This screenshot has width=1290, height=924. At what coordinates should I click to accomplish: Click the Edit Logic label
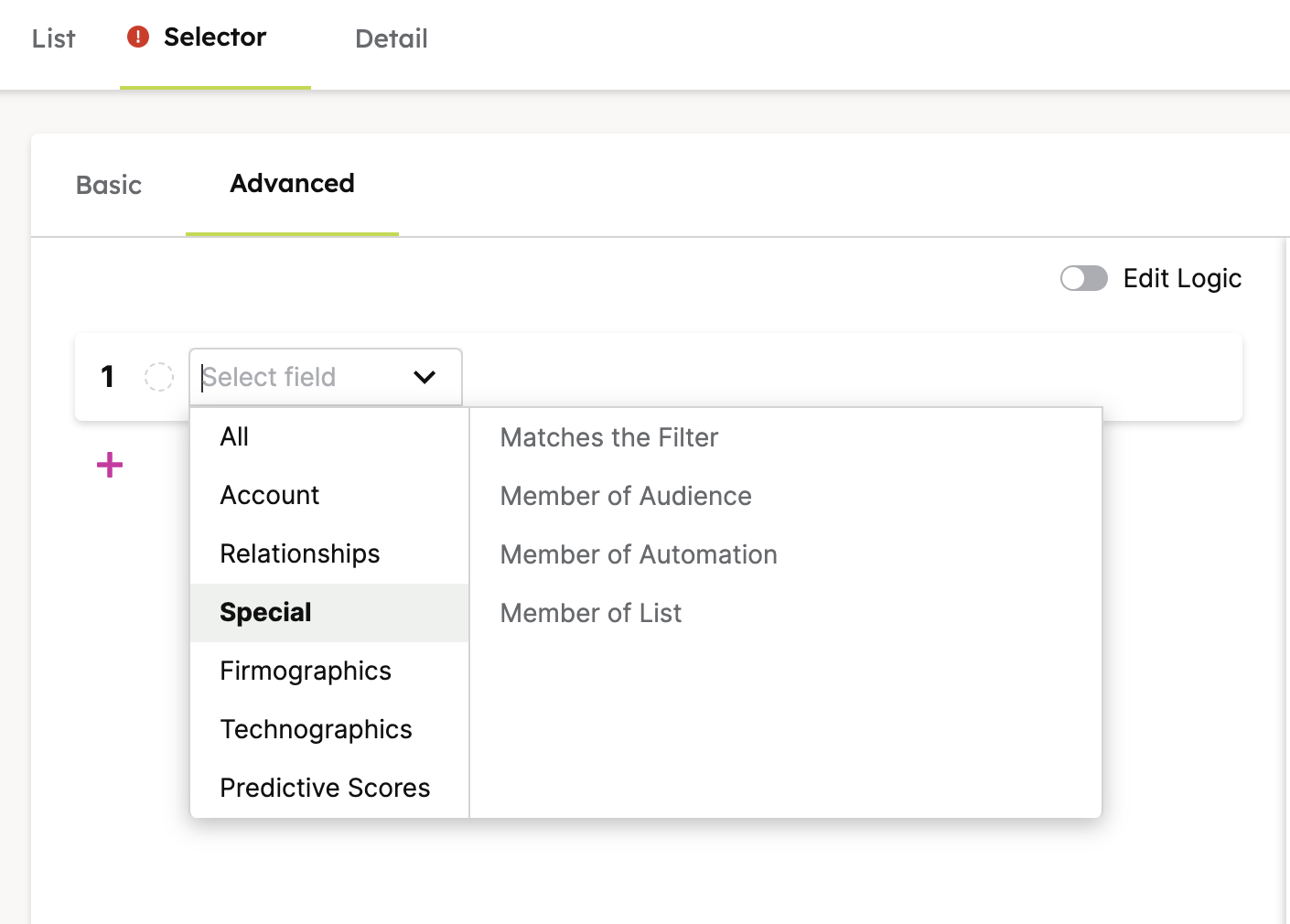pos(1182,278)
